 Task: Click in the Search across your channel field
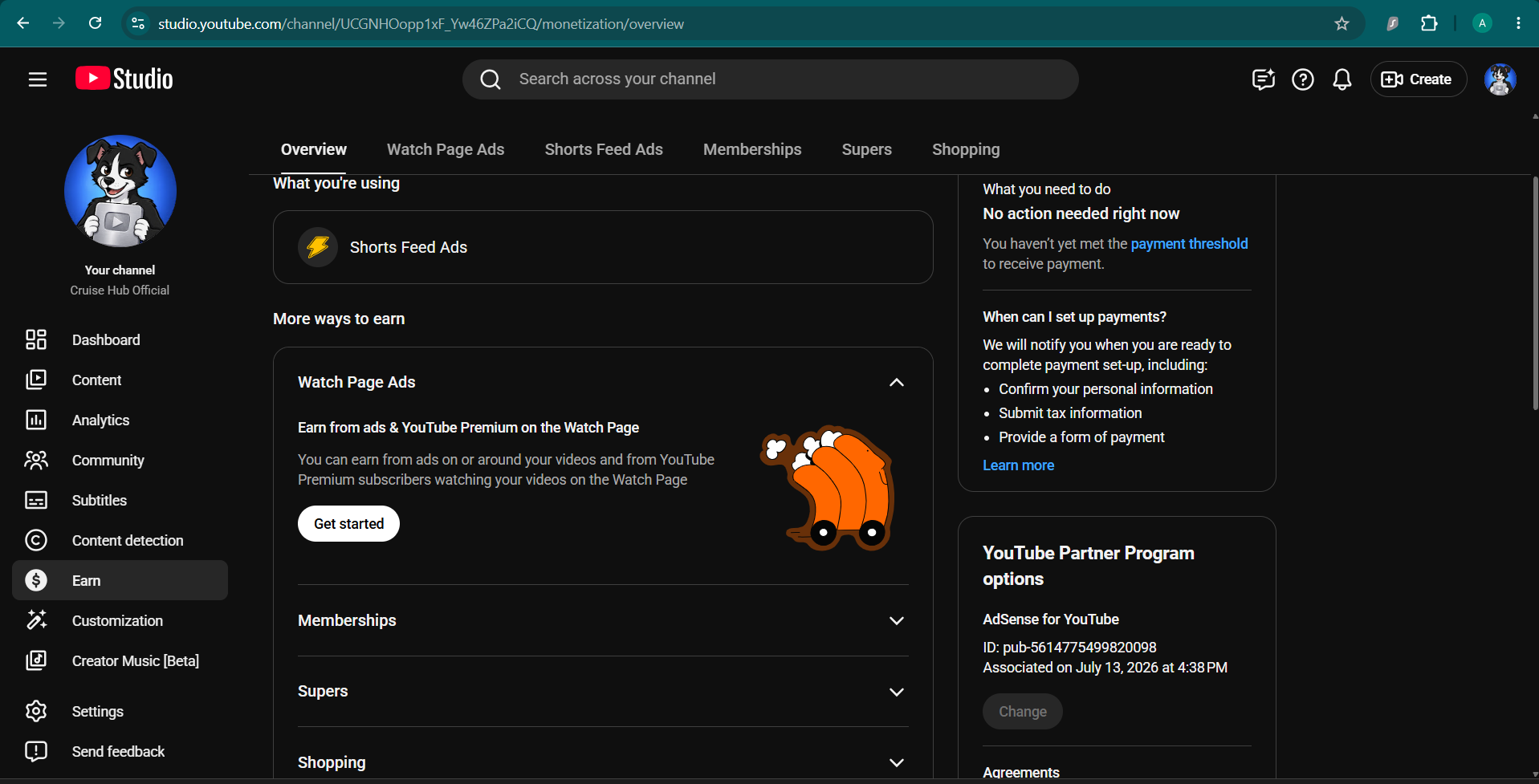(770, 79)
